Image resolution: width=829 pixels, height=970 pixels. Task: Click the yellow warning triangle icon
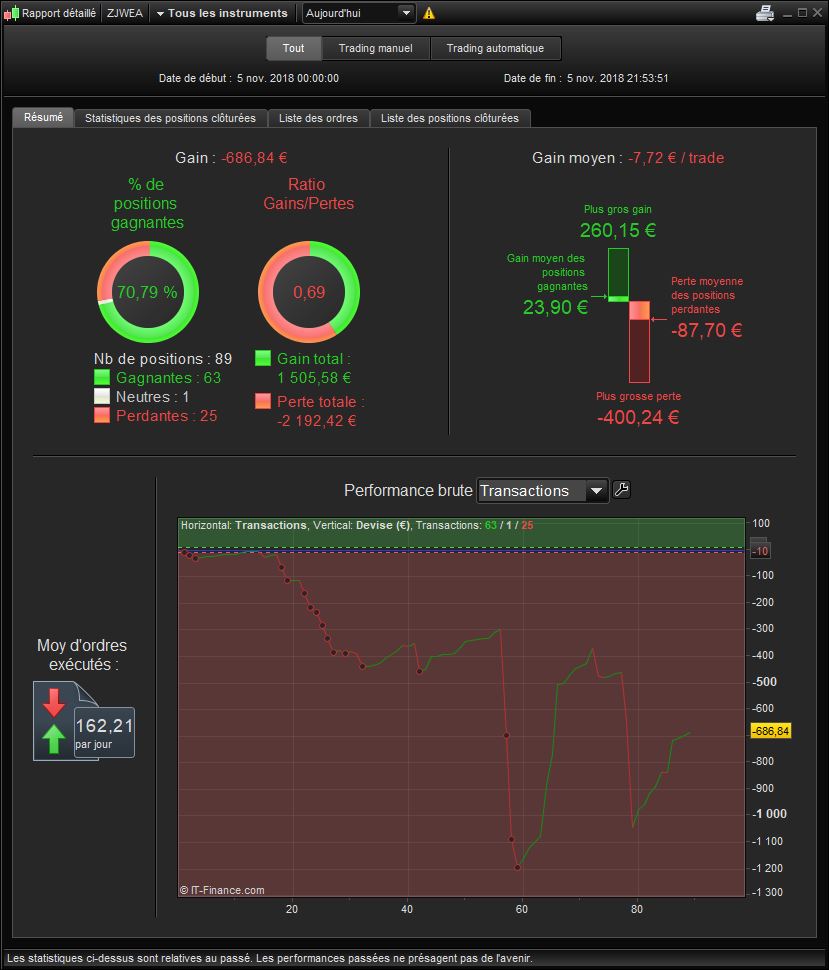point(429,13)
